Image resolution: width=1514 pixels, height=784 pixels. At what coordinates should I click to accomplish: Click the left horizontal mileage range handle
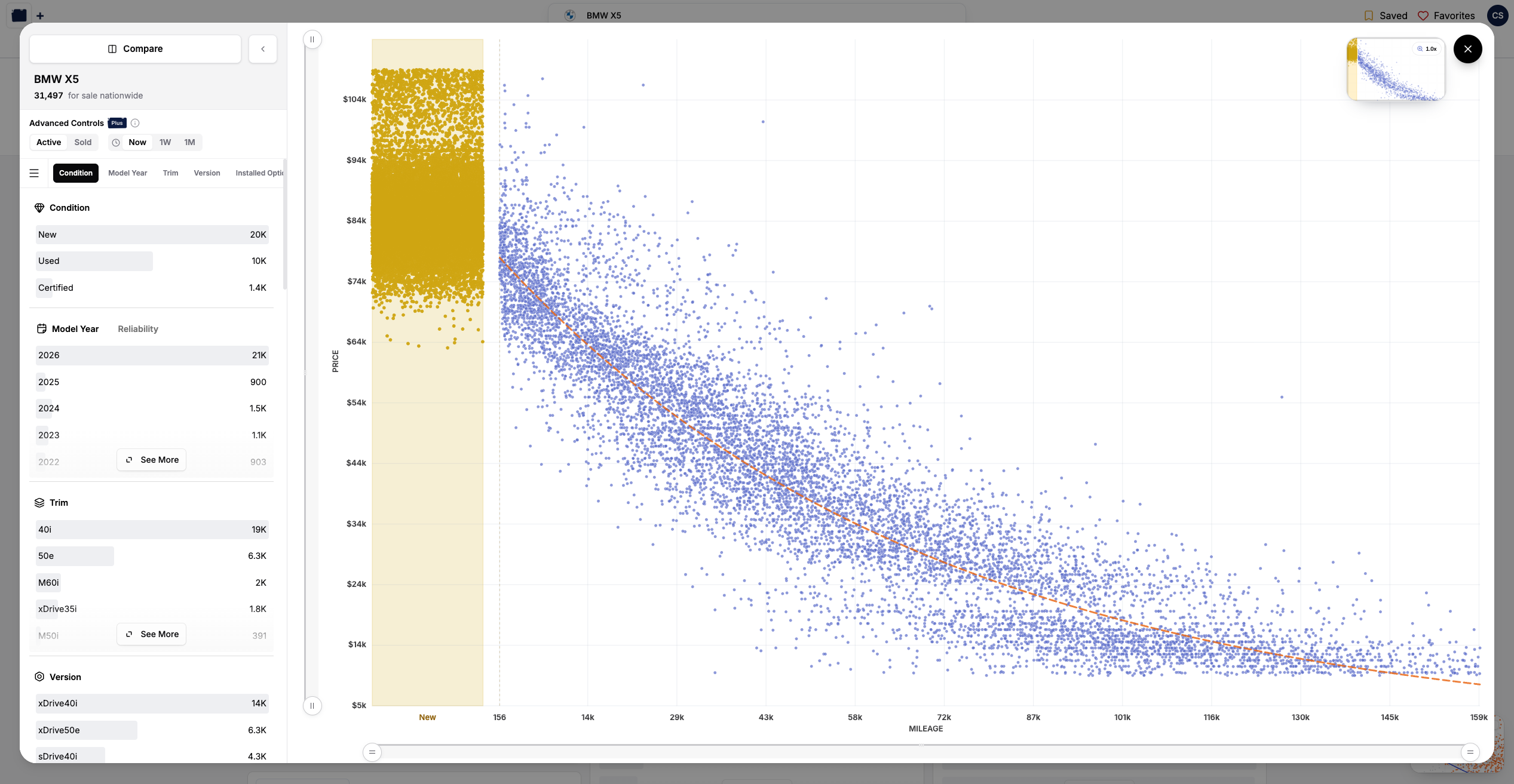pyautogui.click(x=372, y=752)
